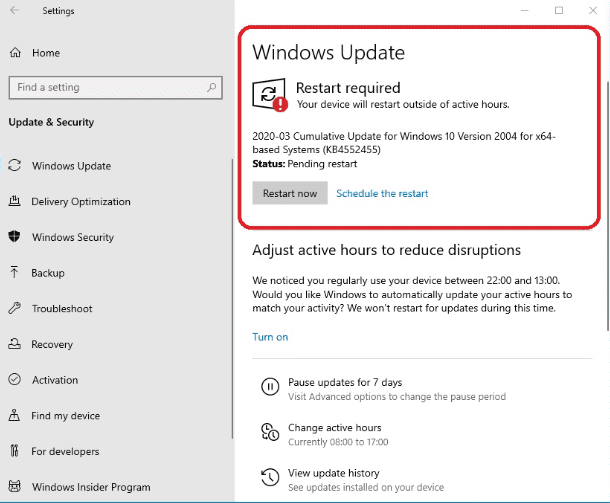The height and width of the screenshot is (503, 610).
Task: Click 'See updates installed on your device'
Action: pos(366,487)
